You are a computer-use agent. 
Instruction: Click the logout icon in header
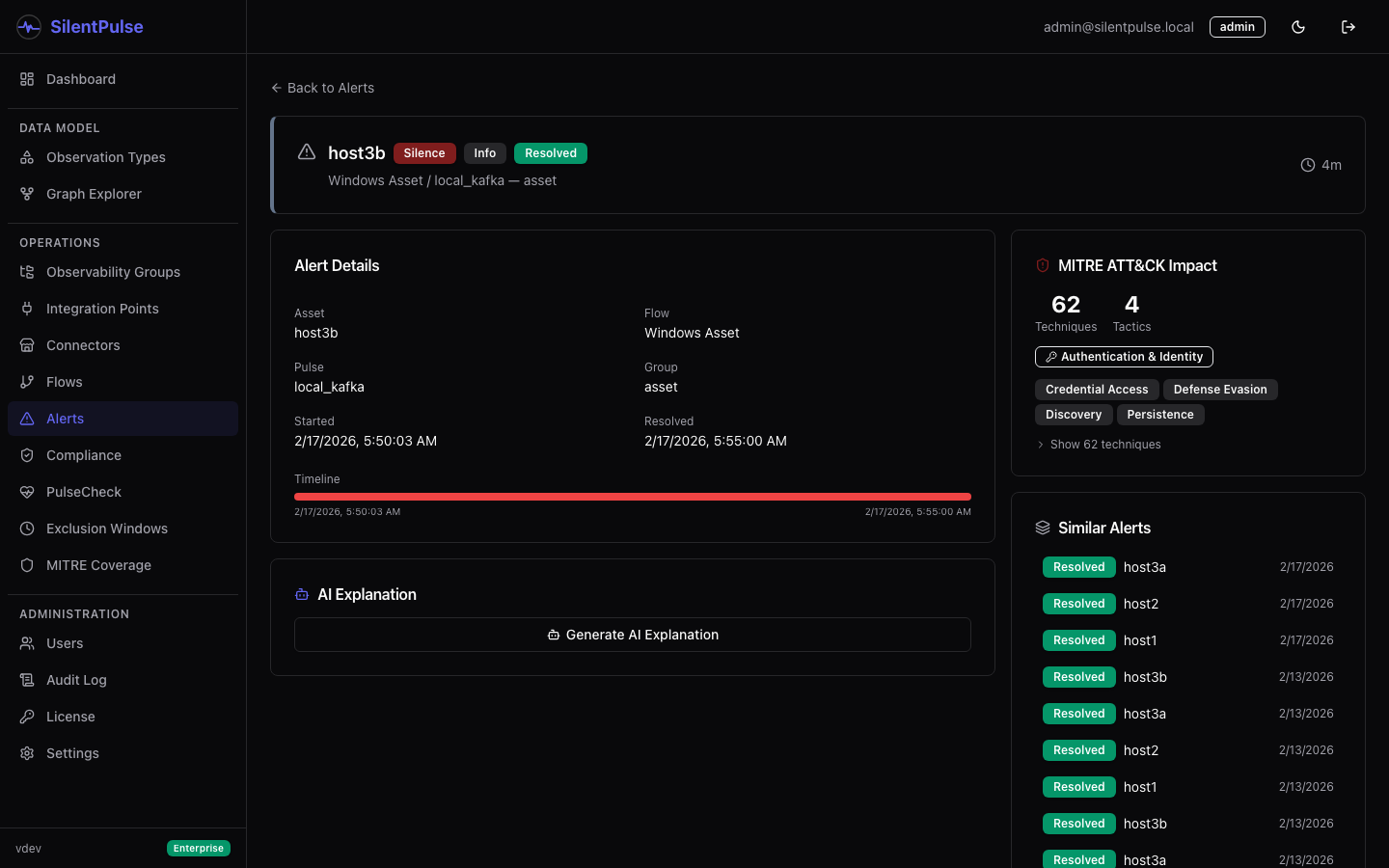point(1348,27)
